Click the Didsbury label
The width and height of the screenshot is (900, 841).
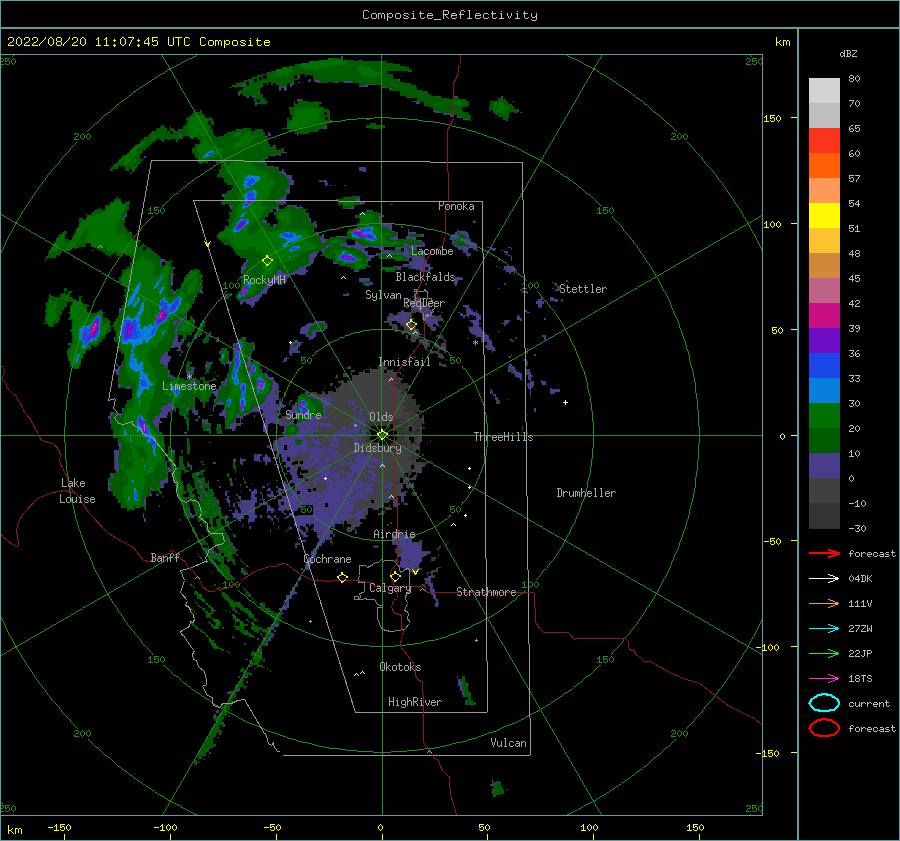377,448
